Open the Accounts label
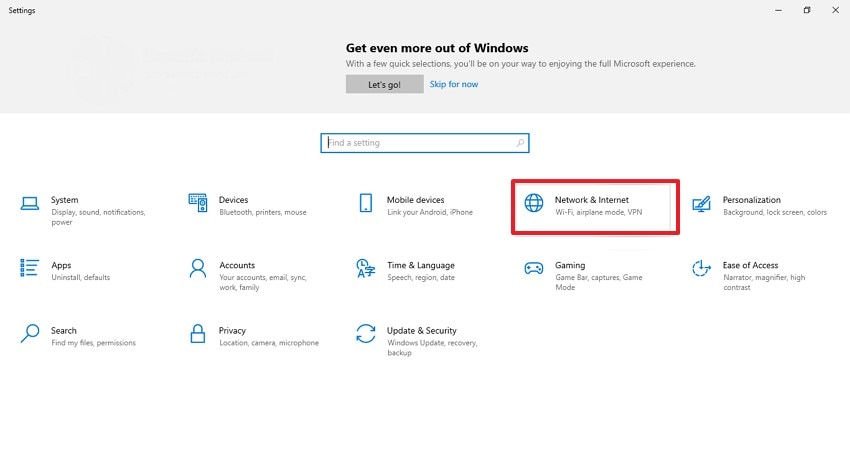This screenshot has width=850, height=453. click(237, 266)
